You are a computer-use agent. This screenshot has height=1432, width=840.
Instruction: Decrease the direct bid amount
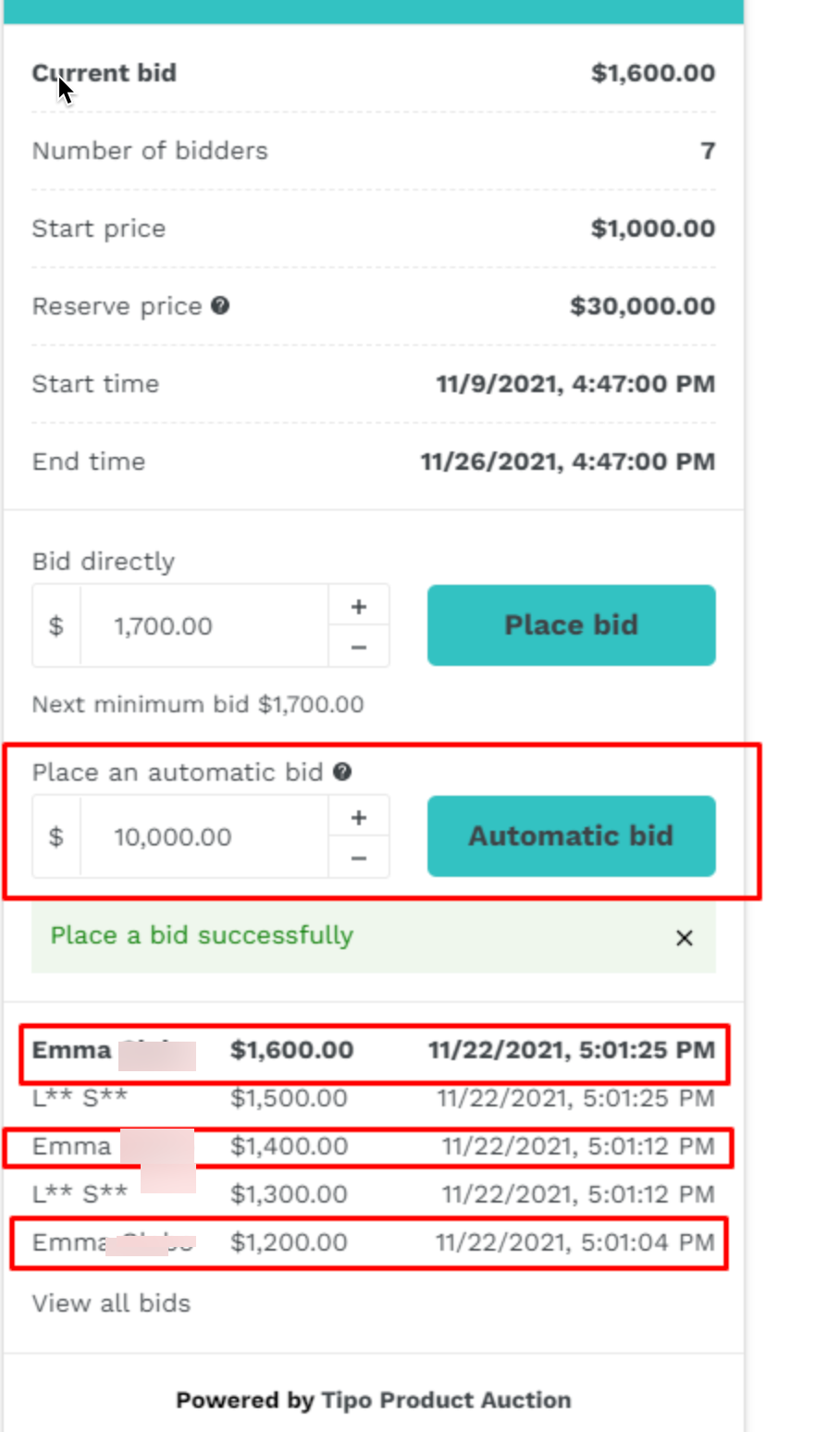coord(359,648)
